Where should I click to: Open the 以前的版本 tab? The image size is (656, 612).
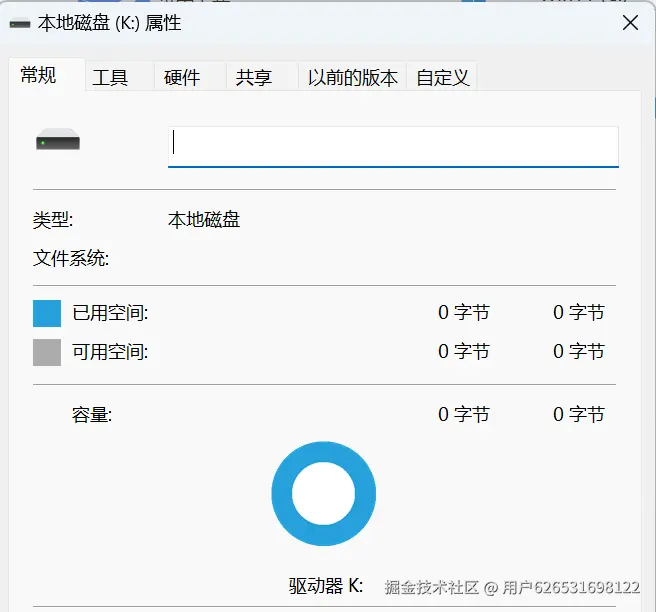point(352,77)
